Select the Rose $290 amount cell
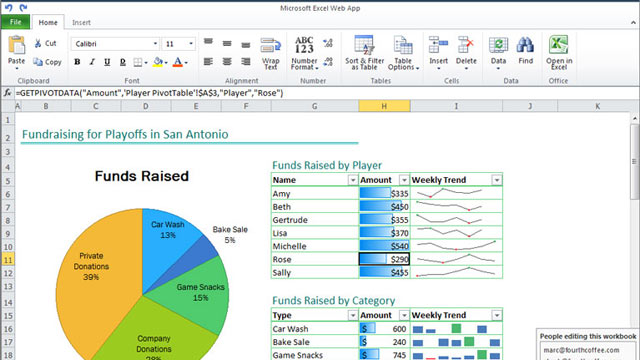This screenshot has height=360, width=640. 384,259
